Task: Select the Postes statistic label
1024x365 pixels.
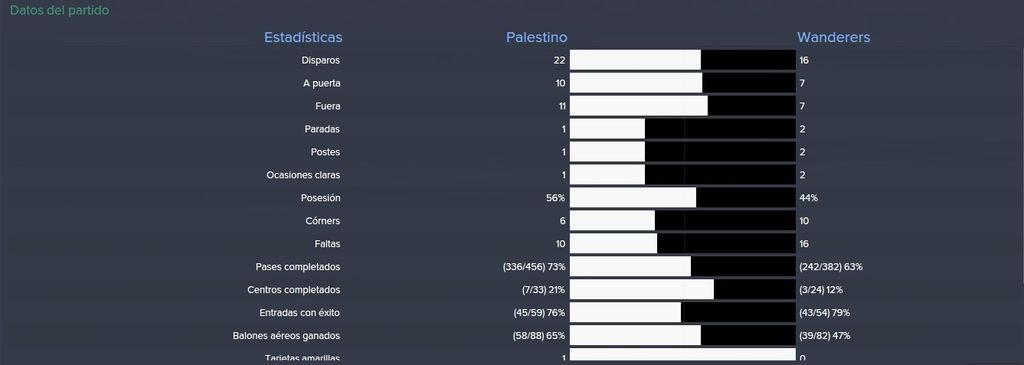Action: (325, 152)
